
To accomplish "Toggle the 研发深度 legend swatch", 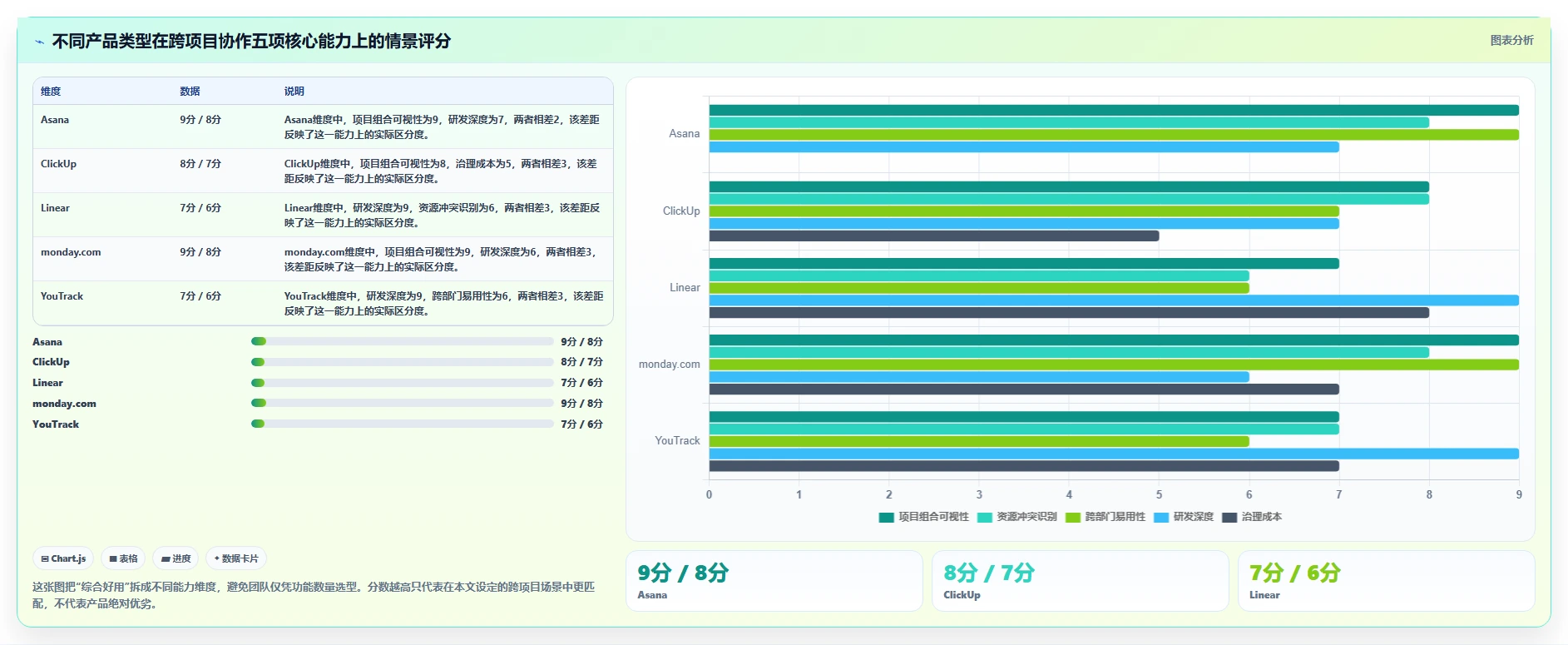I will (x=1161, y=517).
